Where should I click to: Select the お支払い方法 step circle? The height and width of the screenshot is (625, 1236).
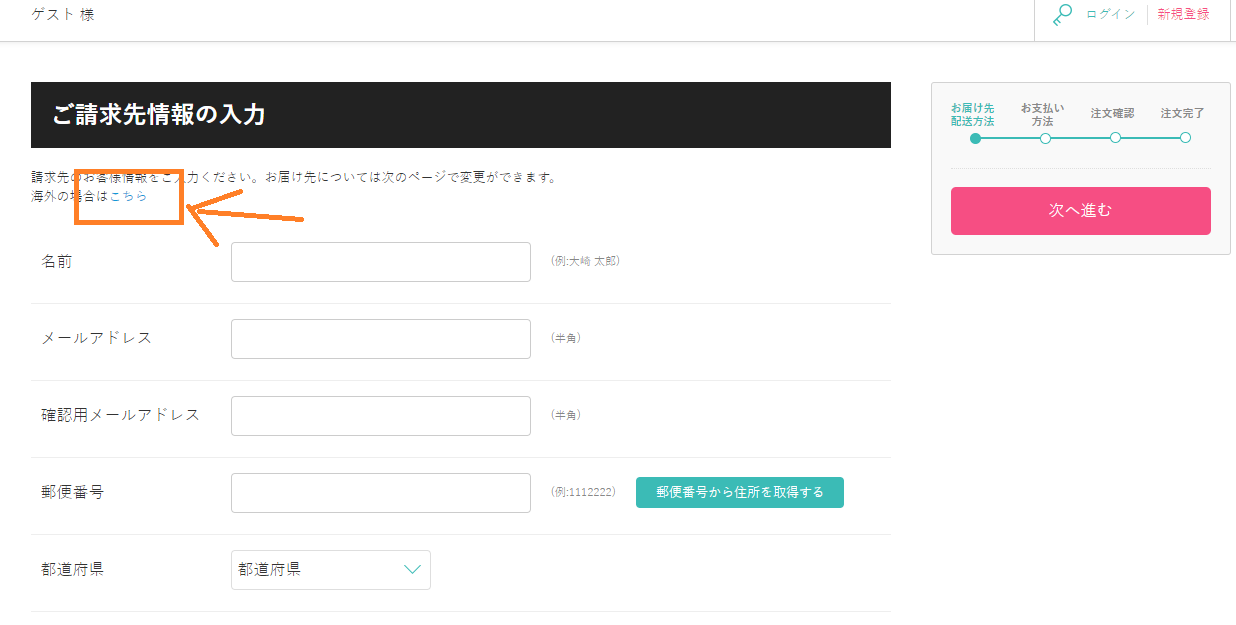click(x=1045, y=138)
